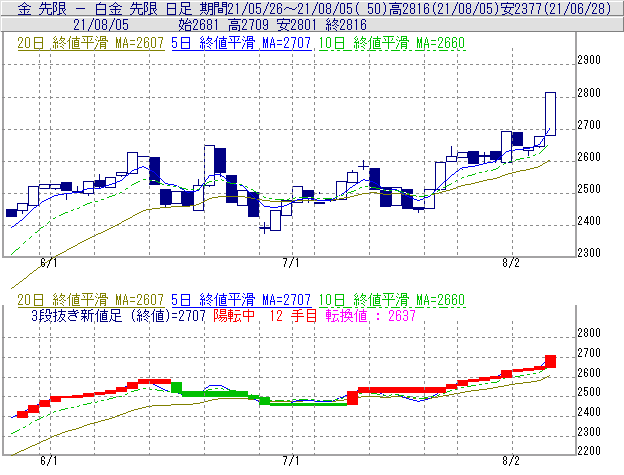Open the 20日 終値平滑 MA=2607 link in lower chart

[x=91, y=300]
